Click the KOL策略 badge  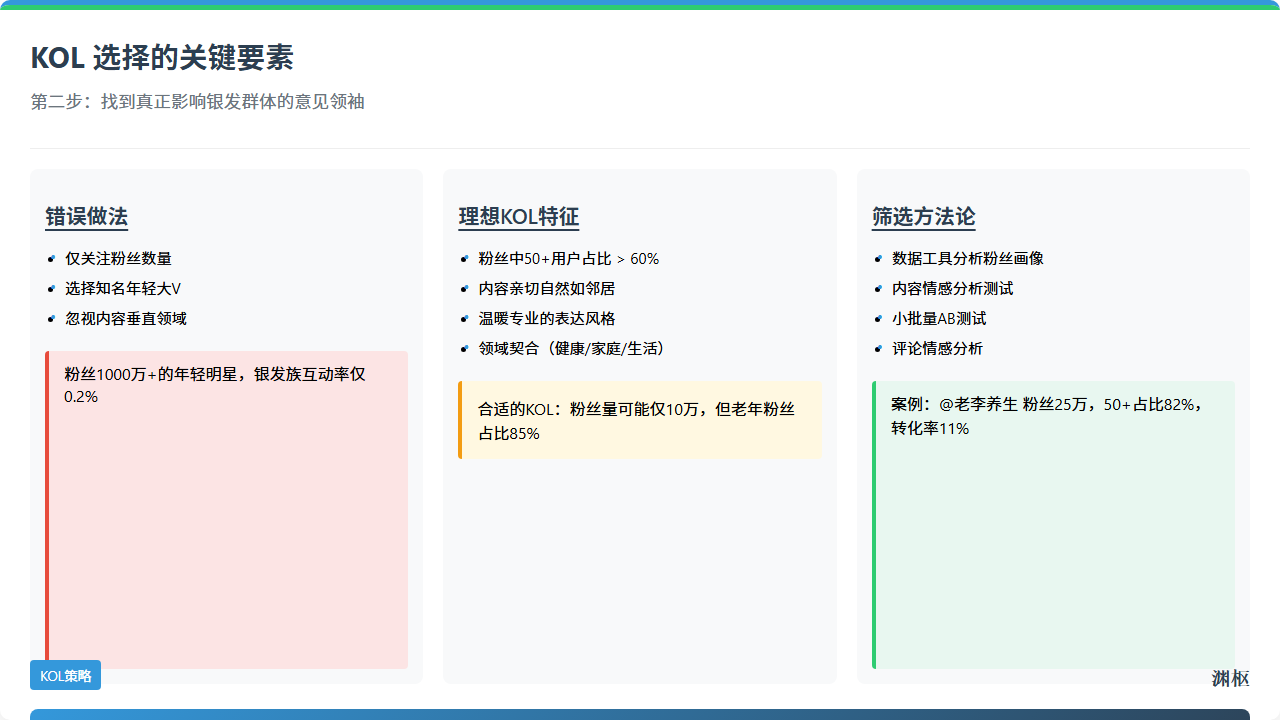(x=65, y=676)
